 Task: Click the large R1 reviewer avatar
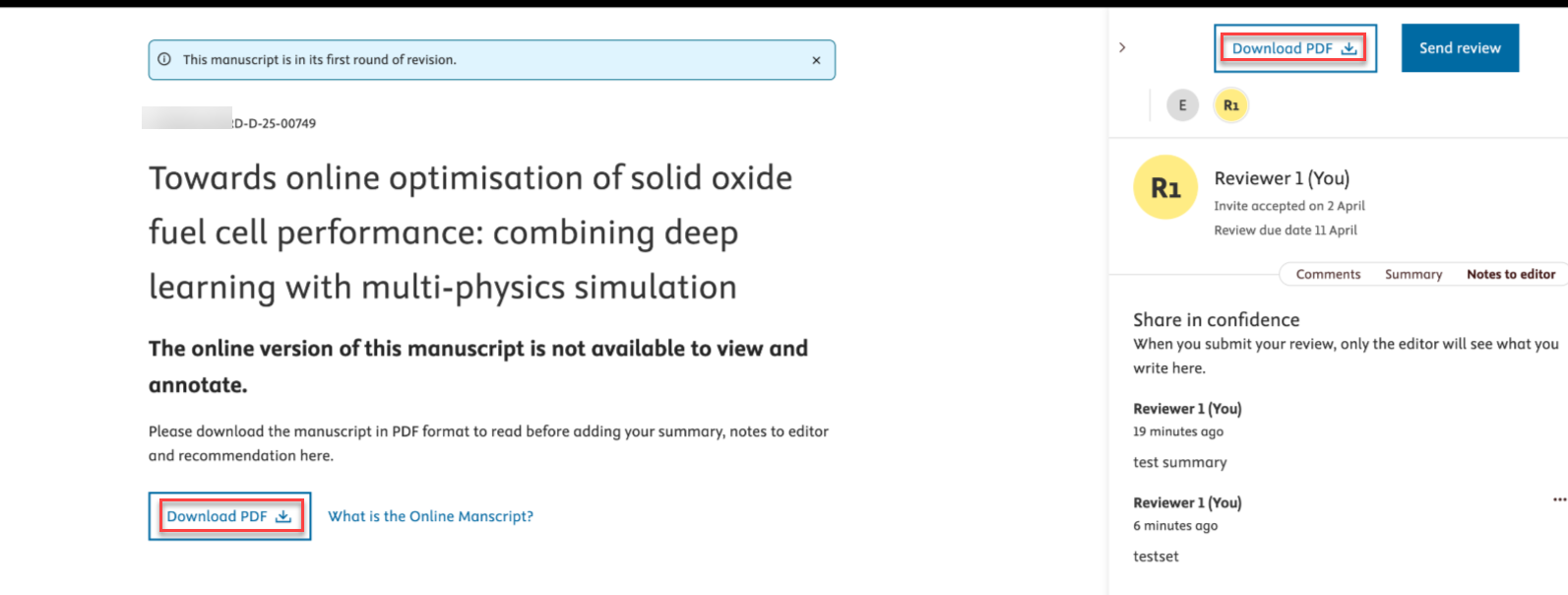[x=1165, y=187]
